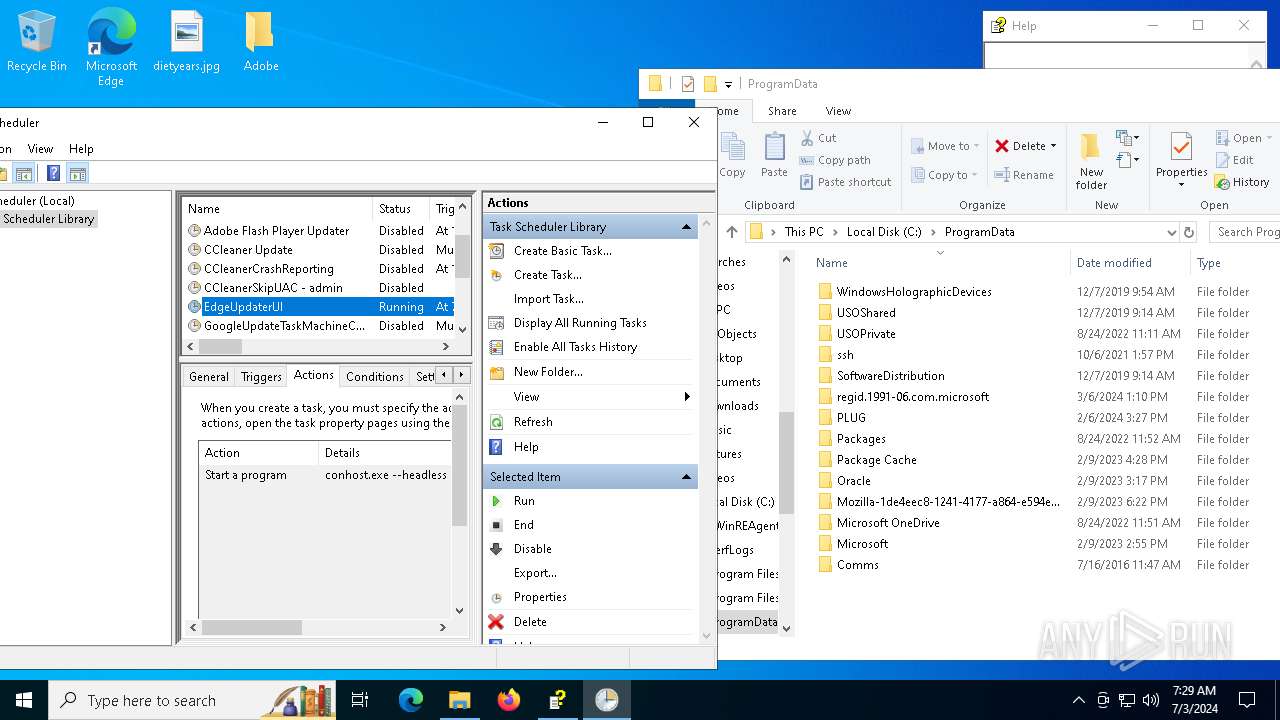The image size is (1280, 720).
Task: Open the General tab
Action: tap(209, 377)
